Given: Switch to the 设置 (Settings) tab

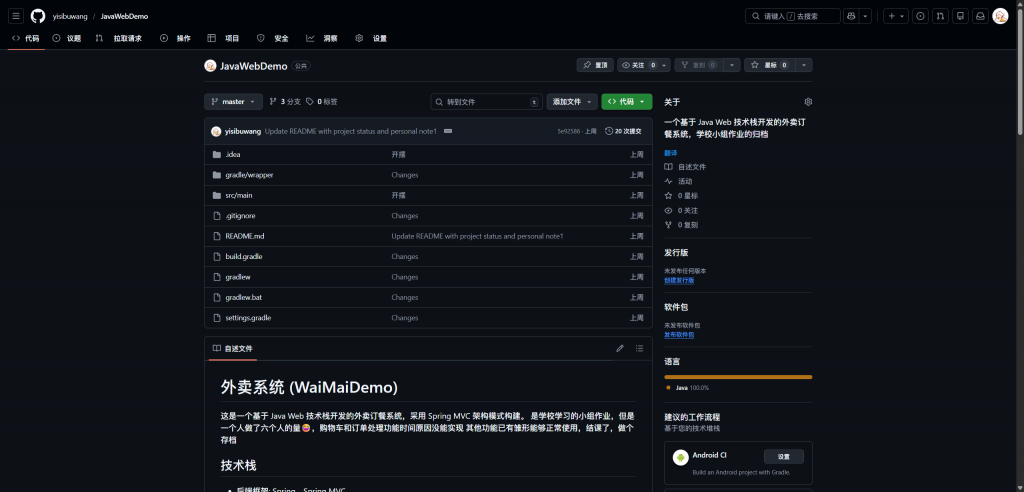Looking at the screenshot, I should click(x=372, y=38).
